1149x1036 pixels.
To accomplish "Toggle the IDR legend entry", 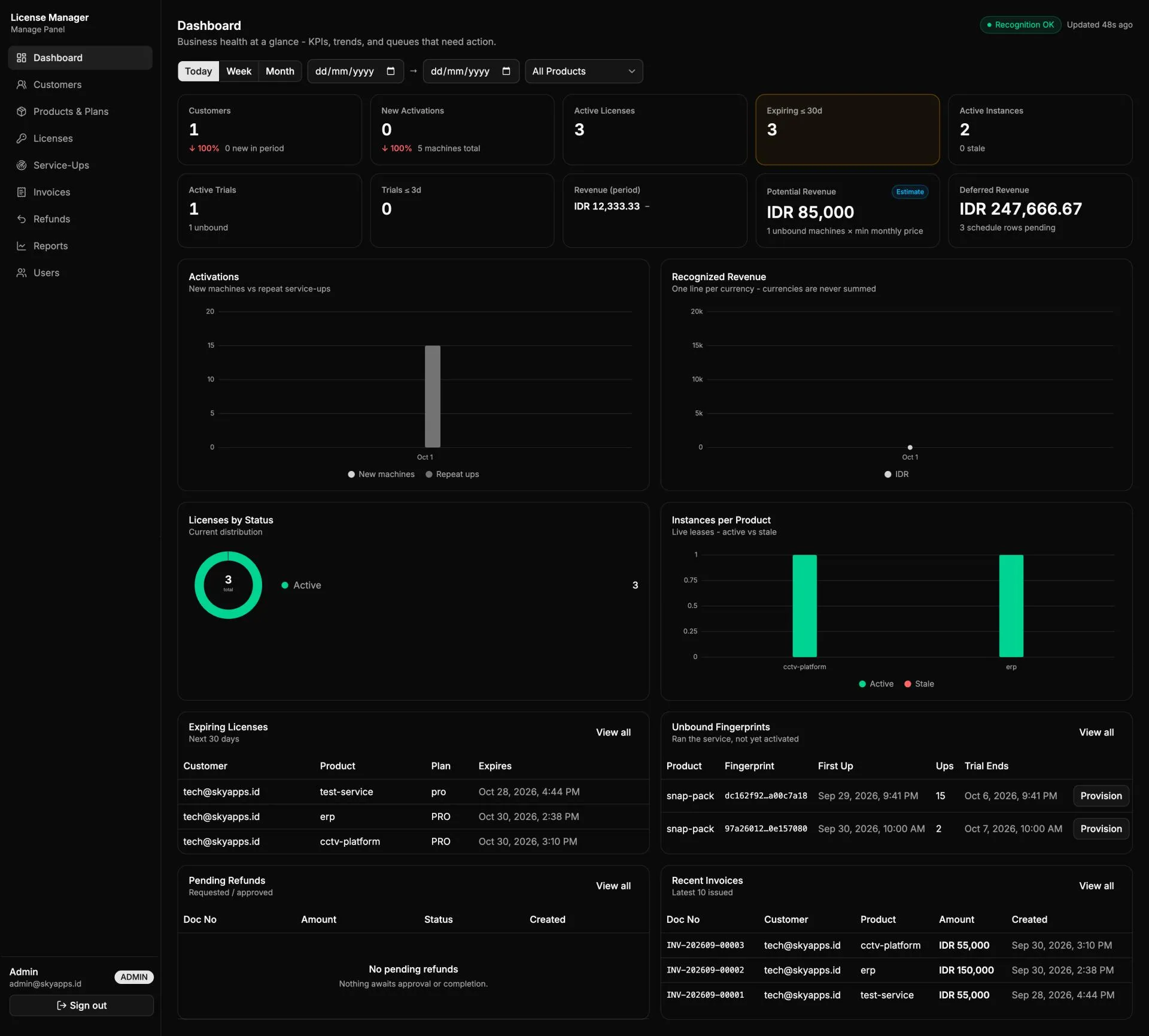I will coord(896,475).
